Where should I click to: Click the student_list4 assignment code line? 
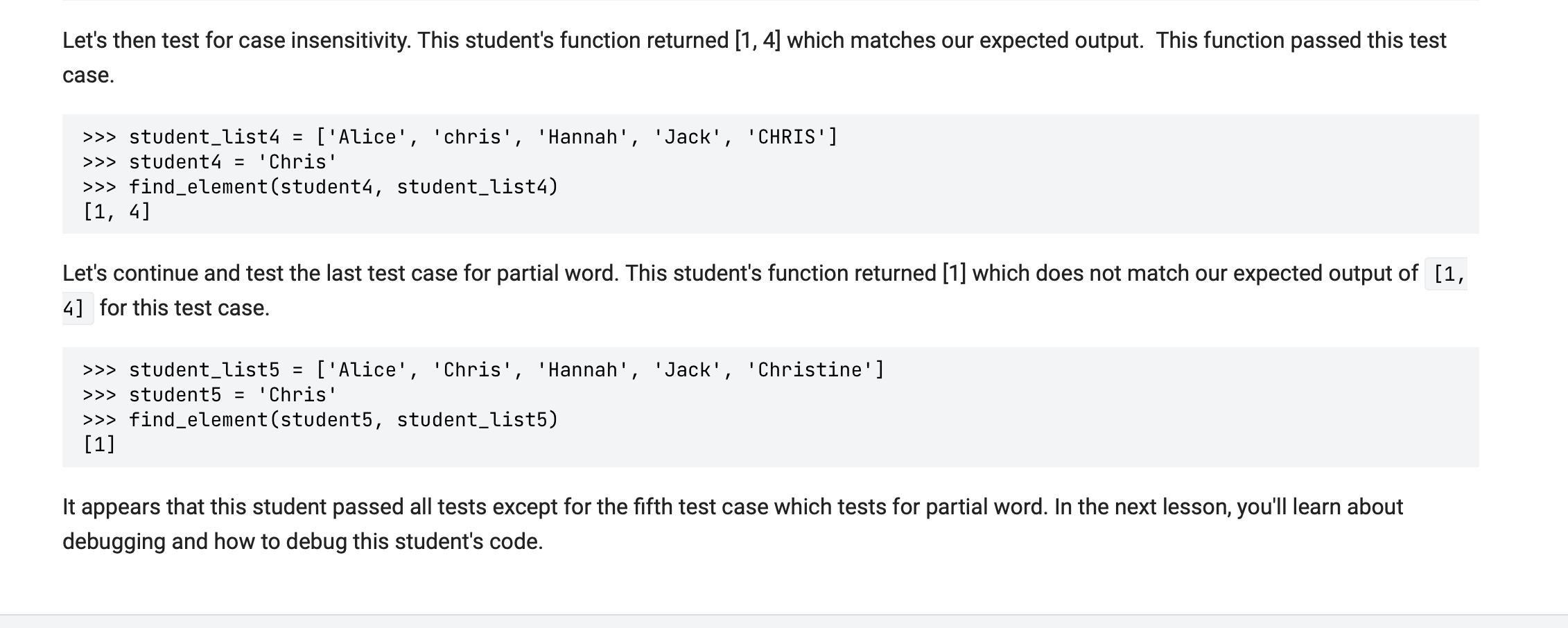coord(459,137)
